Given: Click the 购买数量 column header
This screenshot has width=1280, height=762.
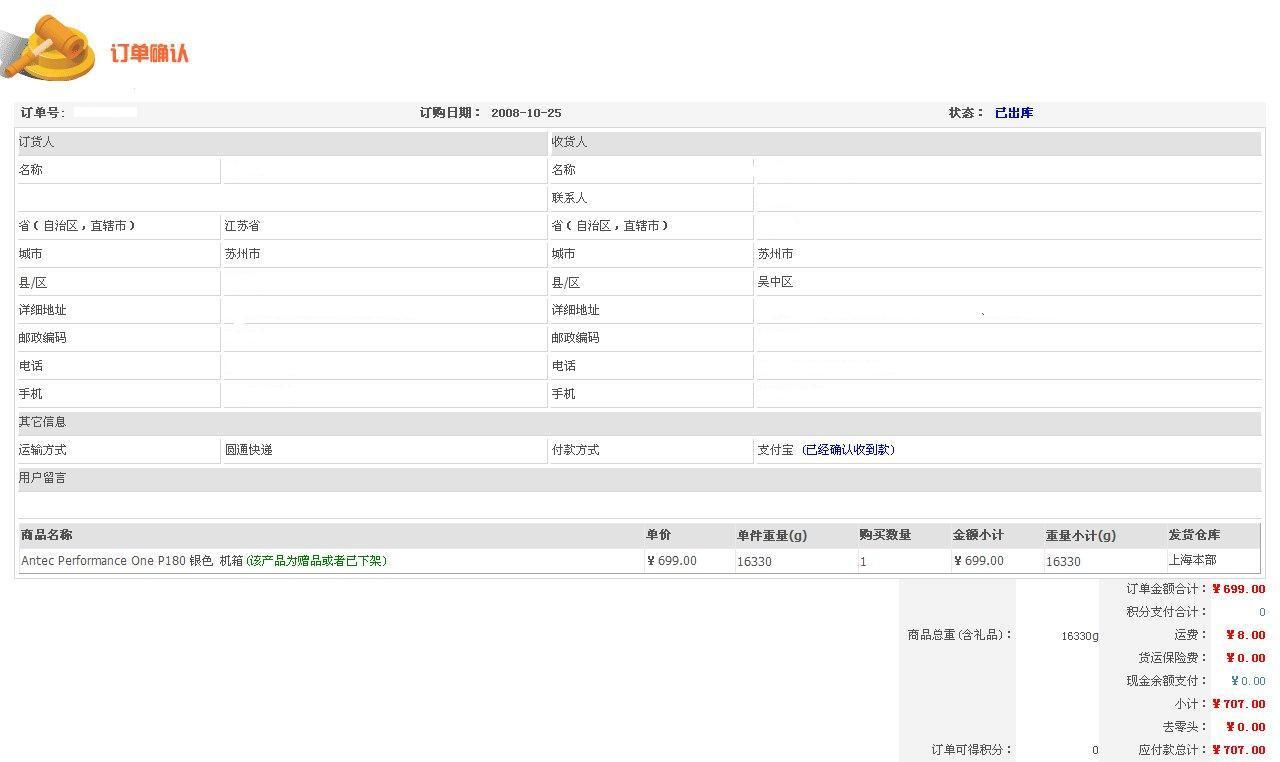Looking at the screenshot, I should point(885,535).
